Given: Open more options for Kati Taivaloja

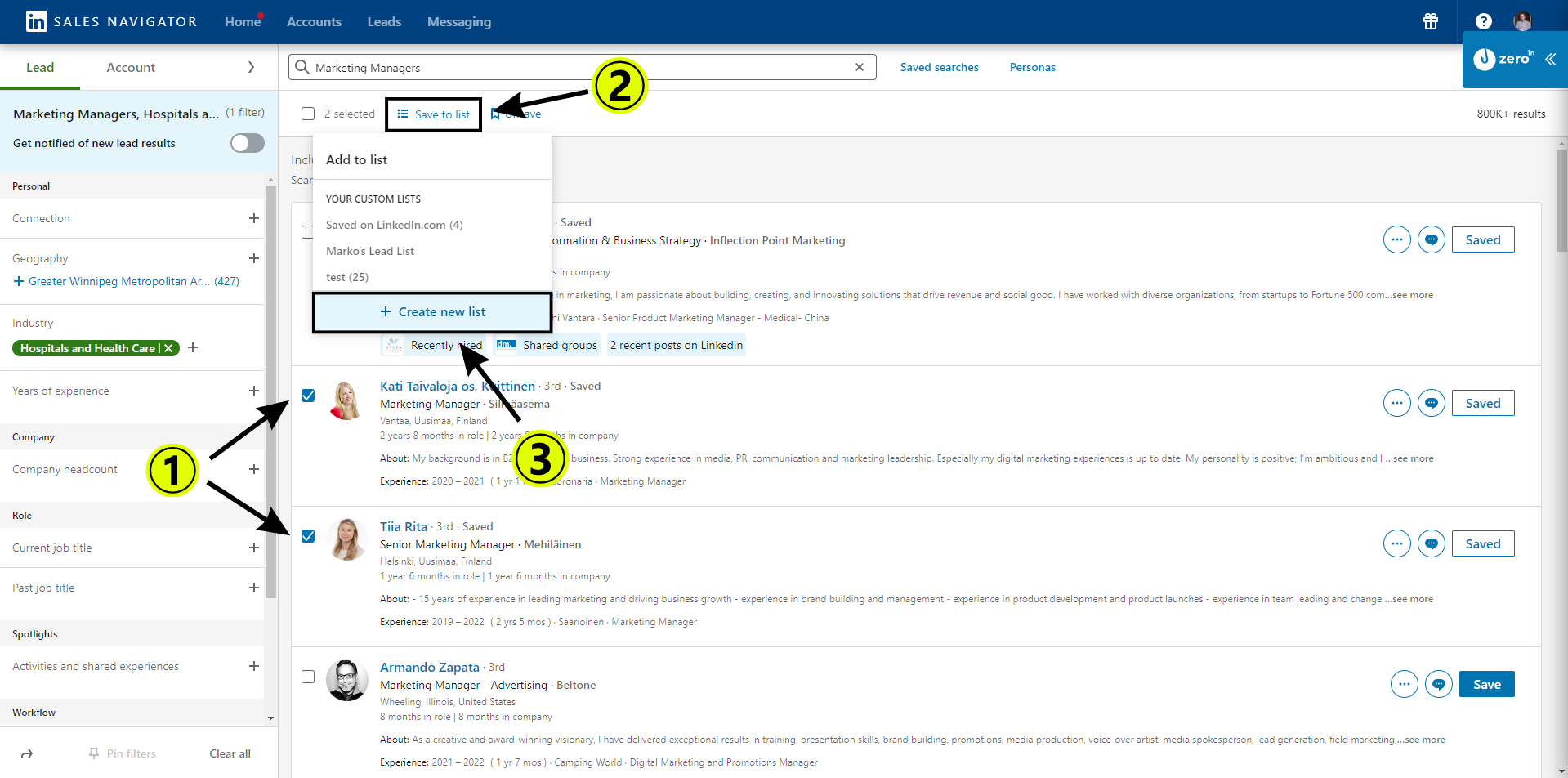Looking at the screenshot, I should tap(1397, 403).
